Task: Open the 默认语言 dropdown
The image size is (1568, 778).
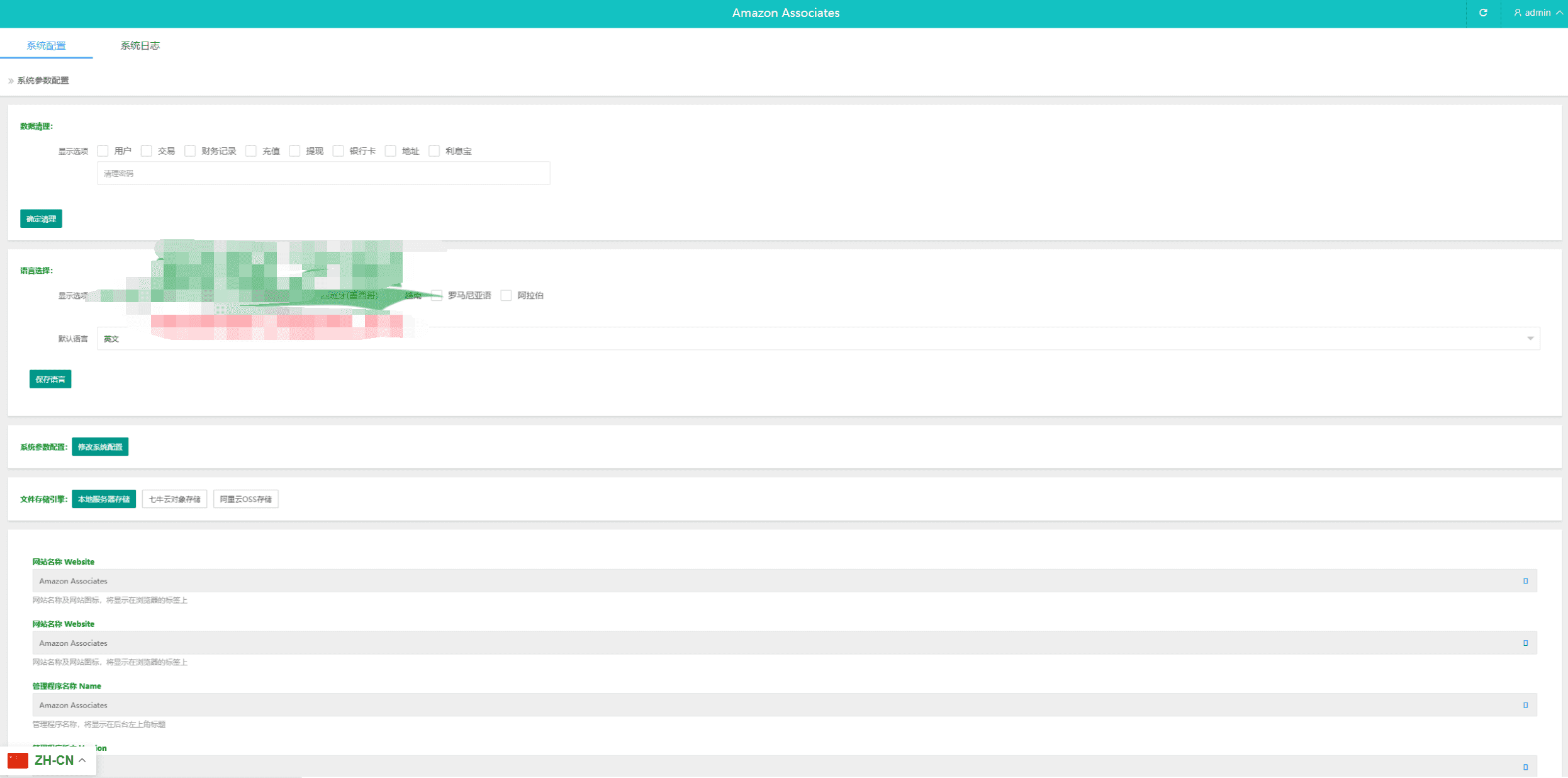Action: click(x=818, y=339)
